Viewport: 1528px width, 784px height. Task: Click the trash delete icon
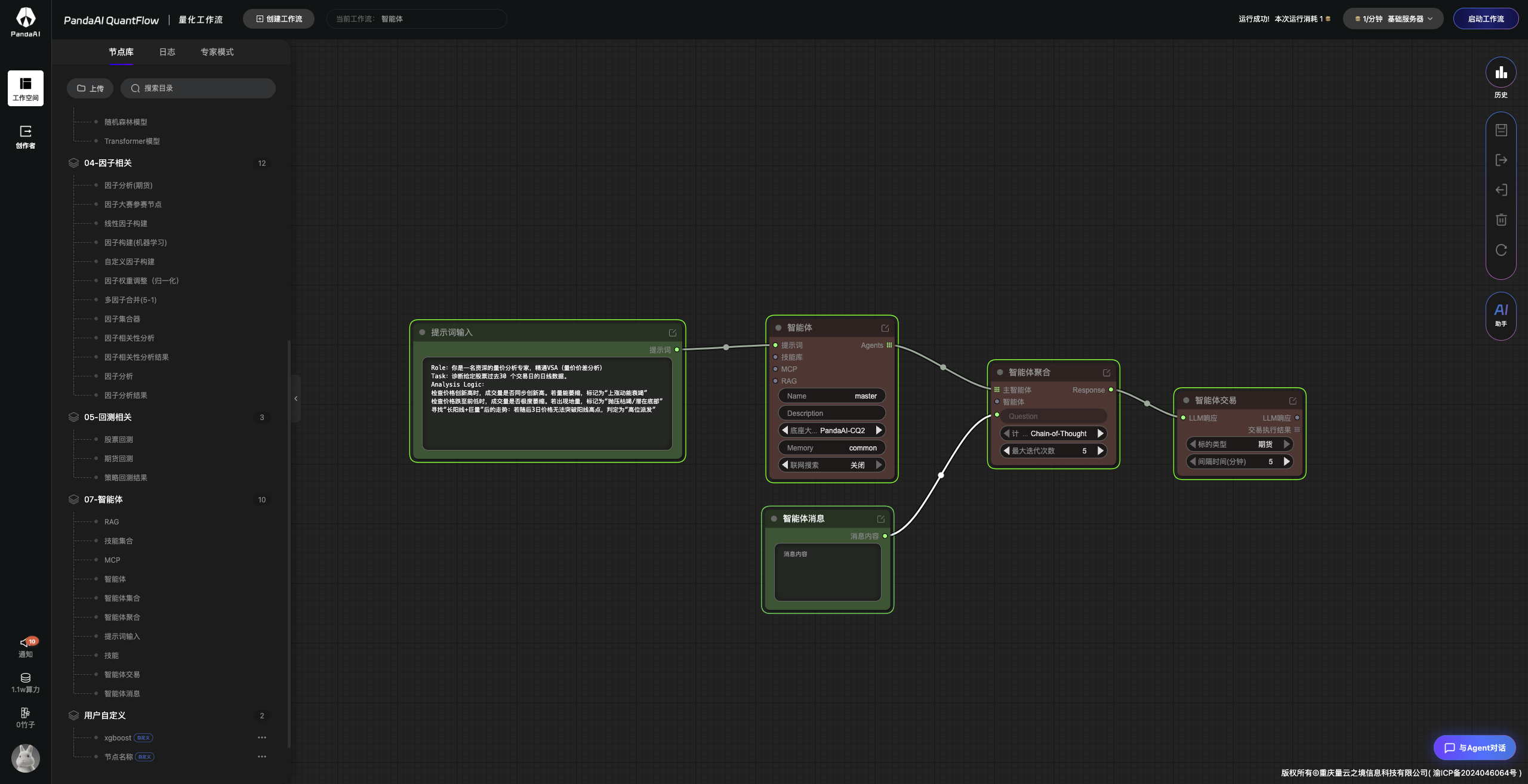(x=1501, y=220)
